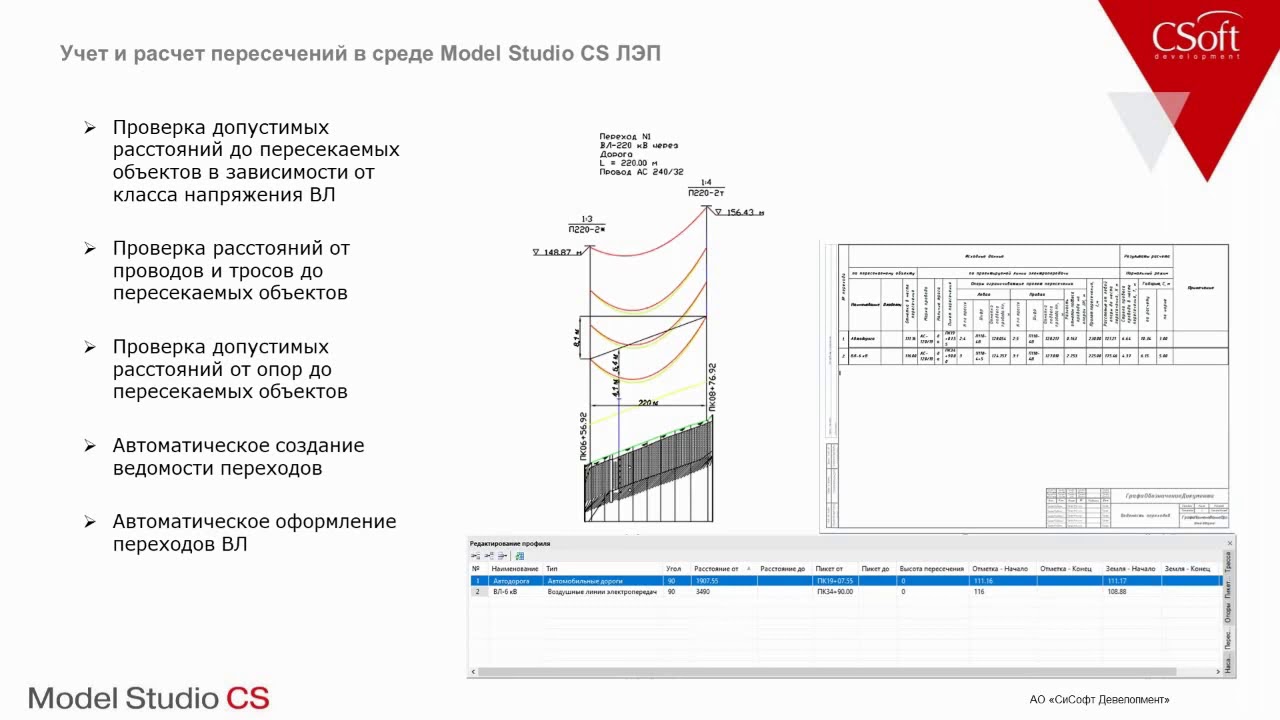Click the third crossing toolbar icon with arrow
The image size is (1280, 720).
[x=502, y=556]
